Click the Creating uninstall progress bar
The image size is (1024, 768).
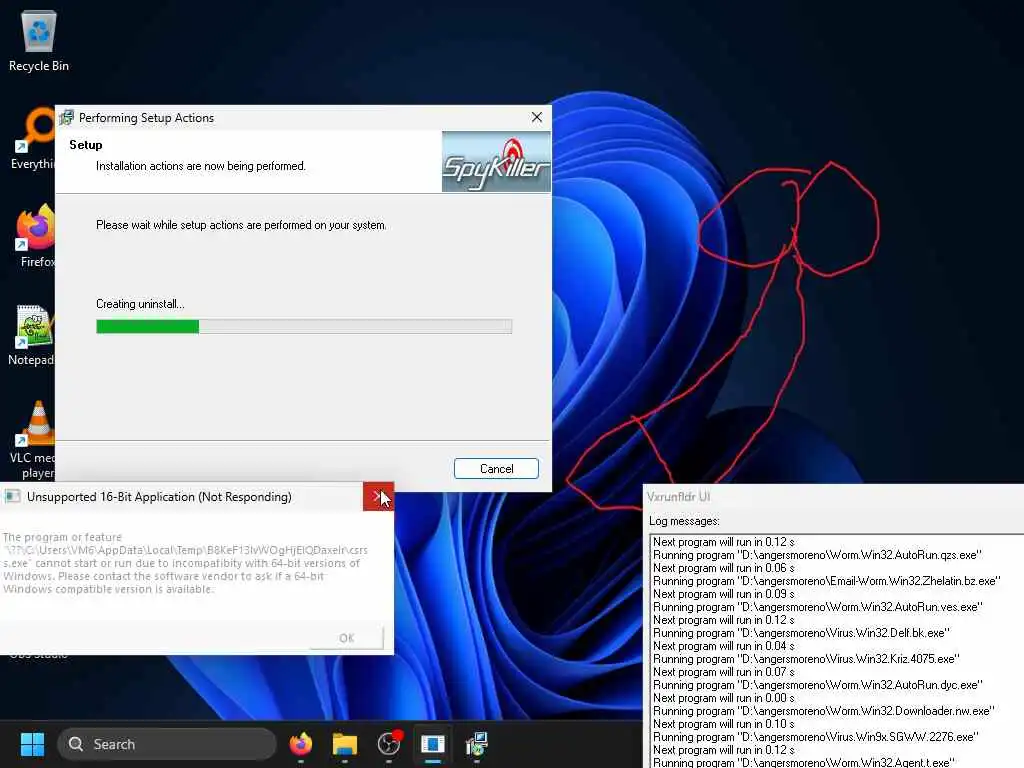pyautogui.click(x=304, y=326)
